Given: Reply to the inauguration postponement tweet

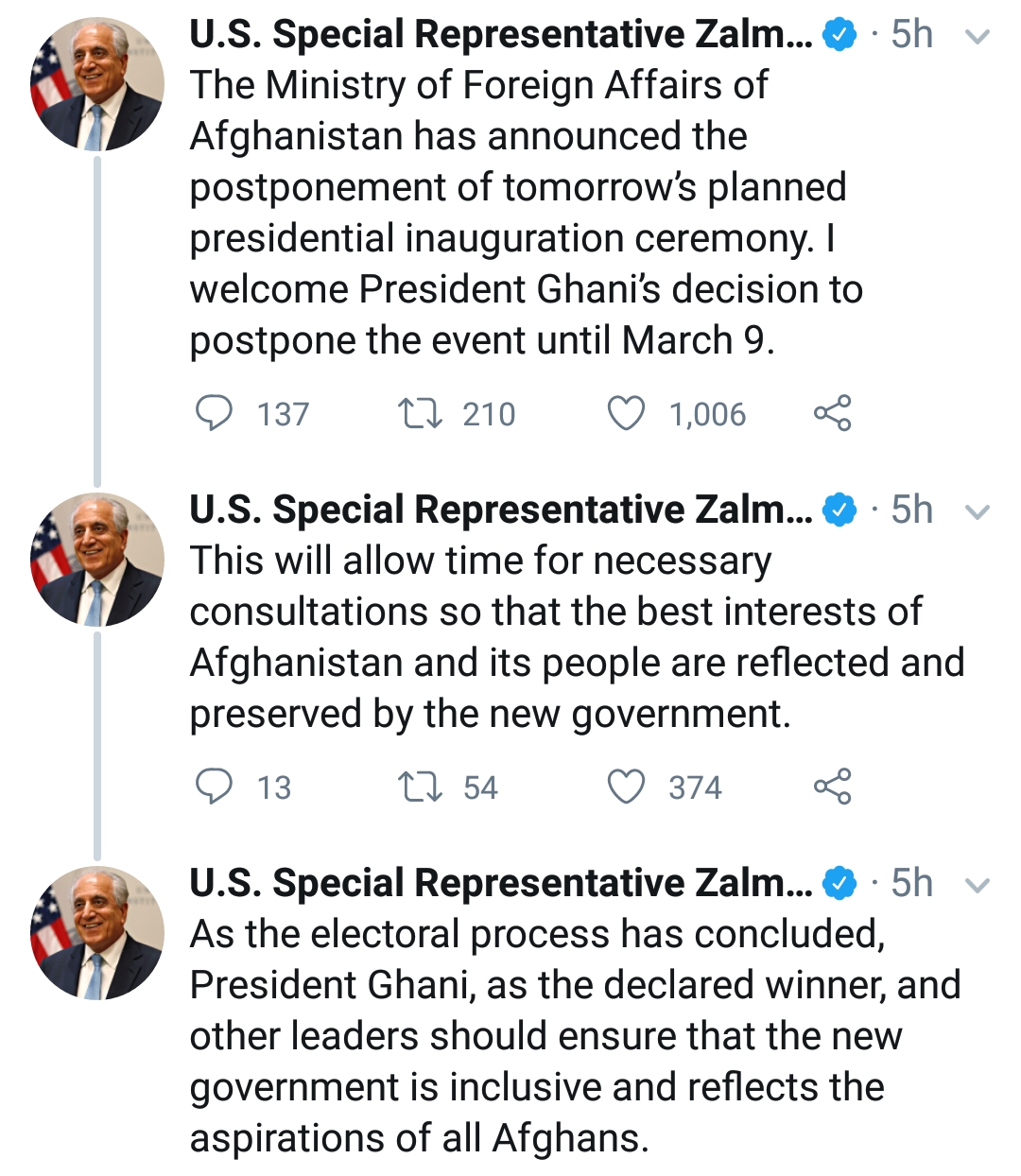Looking at the screenshot, I should click(214, 413).
